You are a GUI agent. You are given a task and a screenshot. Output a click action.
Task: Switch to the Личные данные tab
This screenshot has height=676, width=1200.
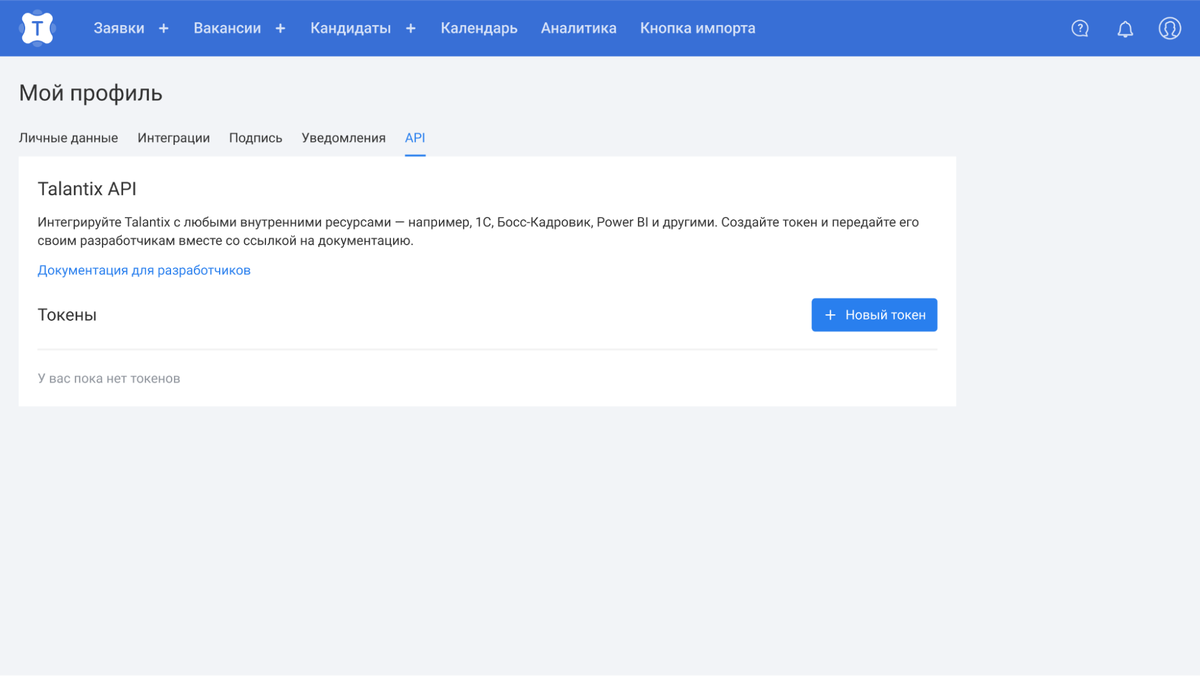coord(68,138)
